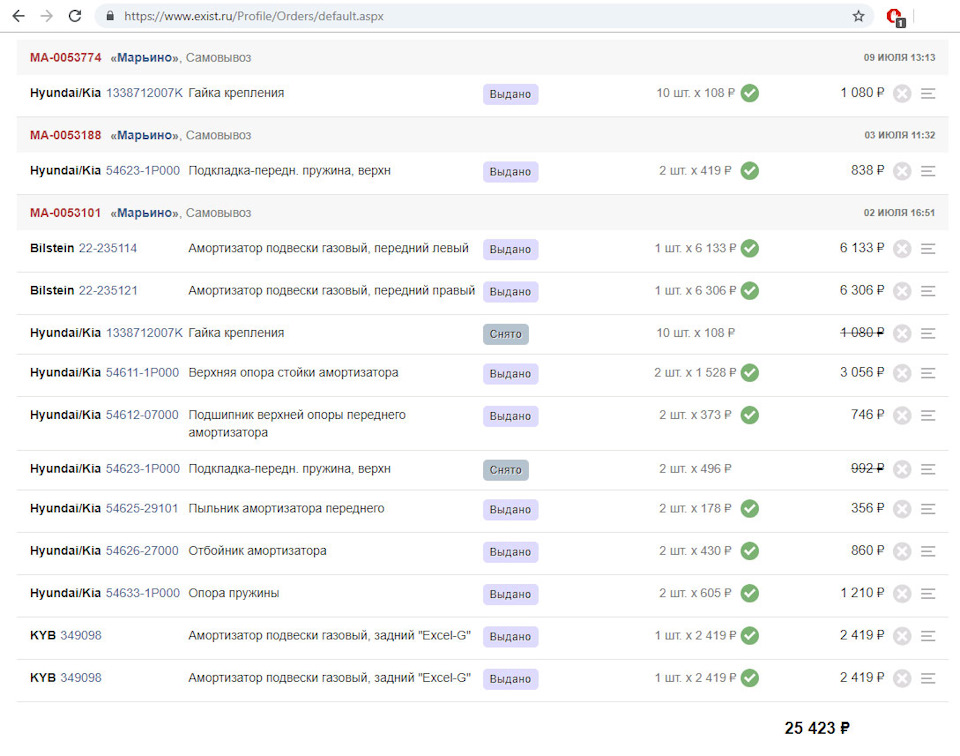Open order number MA-0053101
This screenshot has height=756, width=960.
click(65, 213)
